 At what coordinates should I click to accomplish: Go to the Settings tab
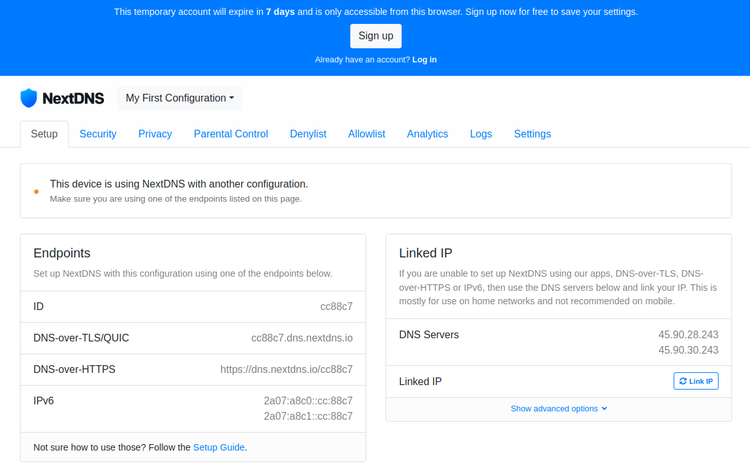point(532,134)
